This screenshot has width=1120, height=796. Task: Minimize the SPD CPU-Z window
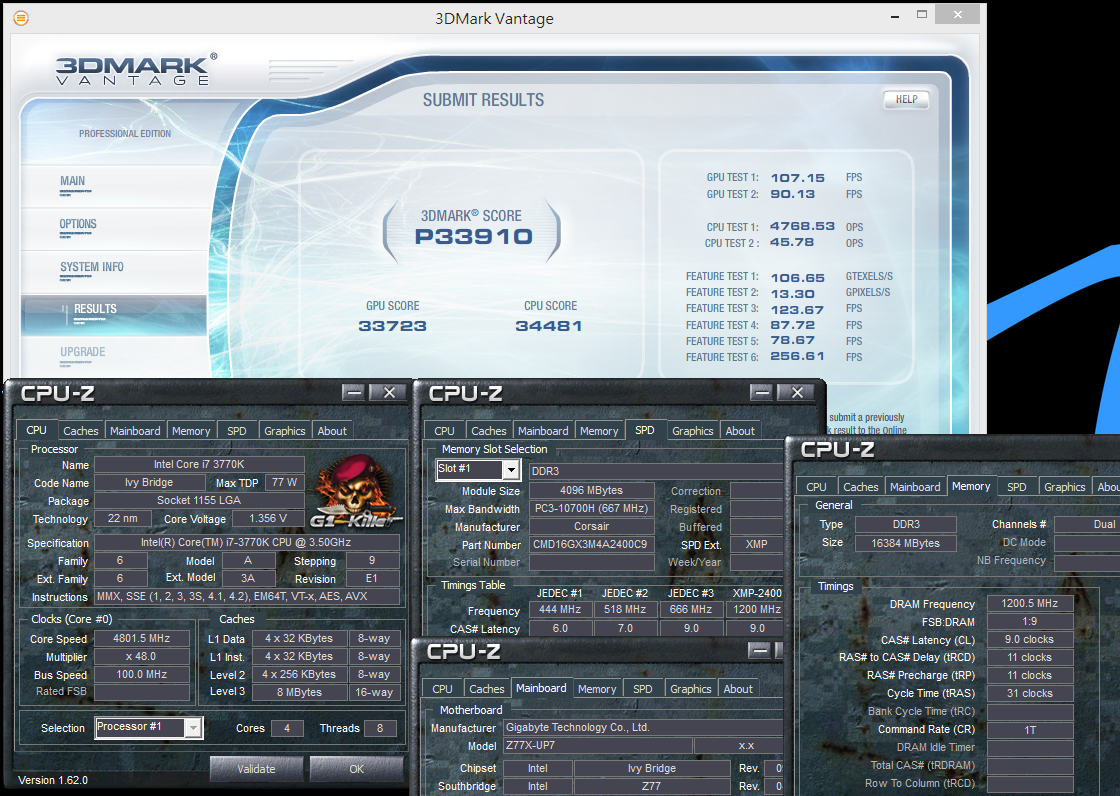(762, 392)
